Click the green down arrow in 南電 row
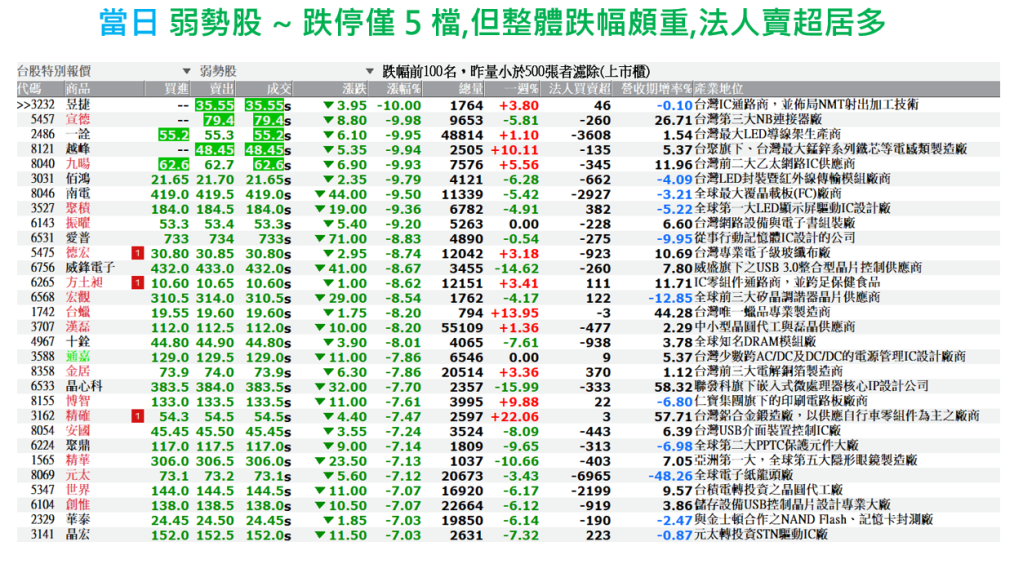 [x=324, y=194]
